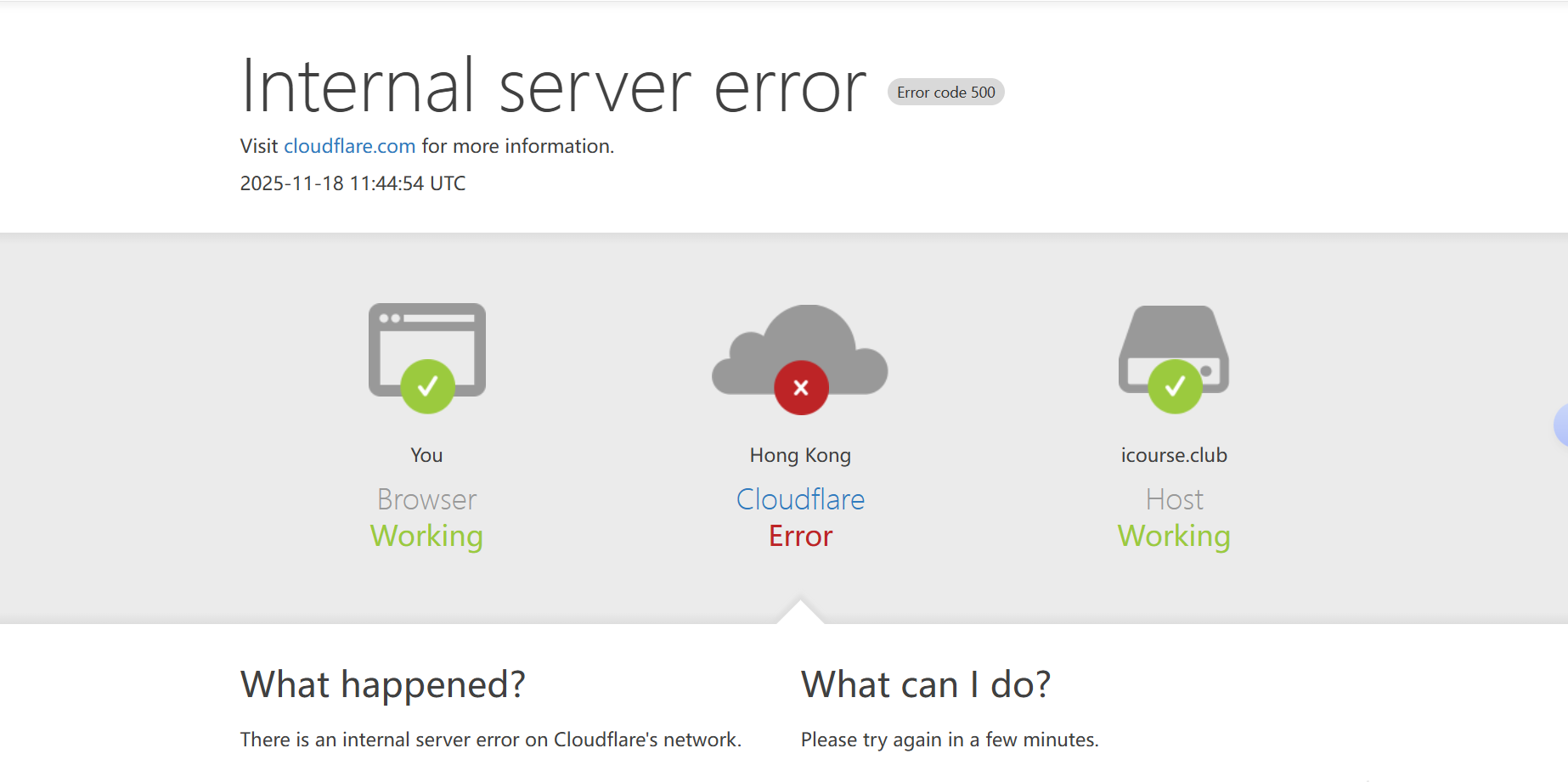Click the What can I do? heading
The width and height of the screenshot is (1568, 782).
click(926, 684)
